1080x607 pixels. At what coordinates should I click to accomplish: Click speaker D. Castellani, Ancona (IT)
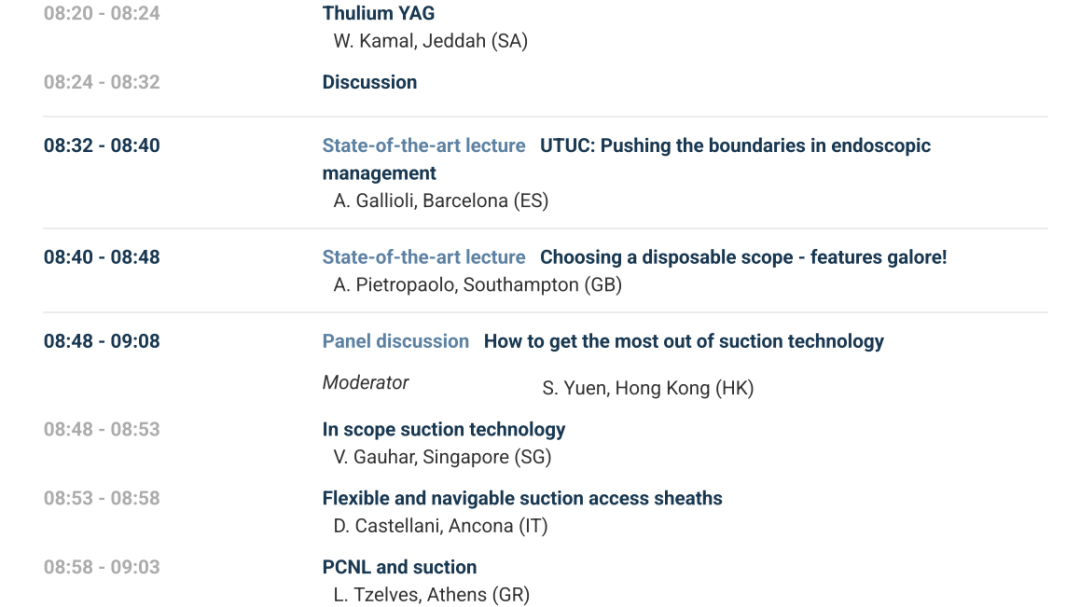point(440,526)
